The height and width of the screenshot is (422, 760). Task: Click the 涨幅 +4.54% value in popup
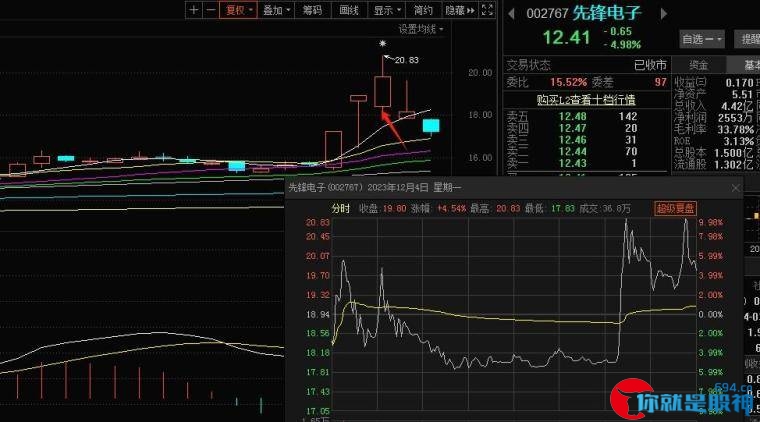tap(451, 209)
